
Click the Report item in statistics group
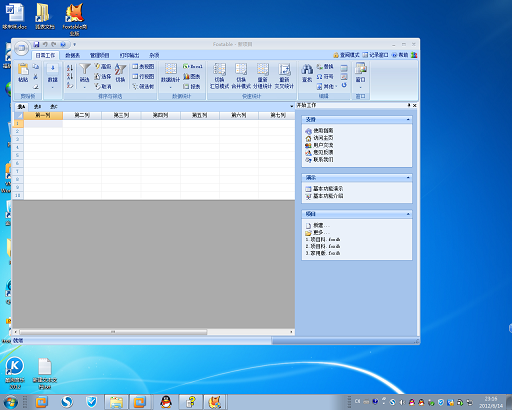pos(192,87)
